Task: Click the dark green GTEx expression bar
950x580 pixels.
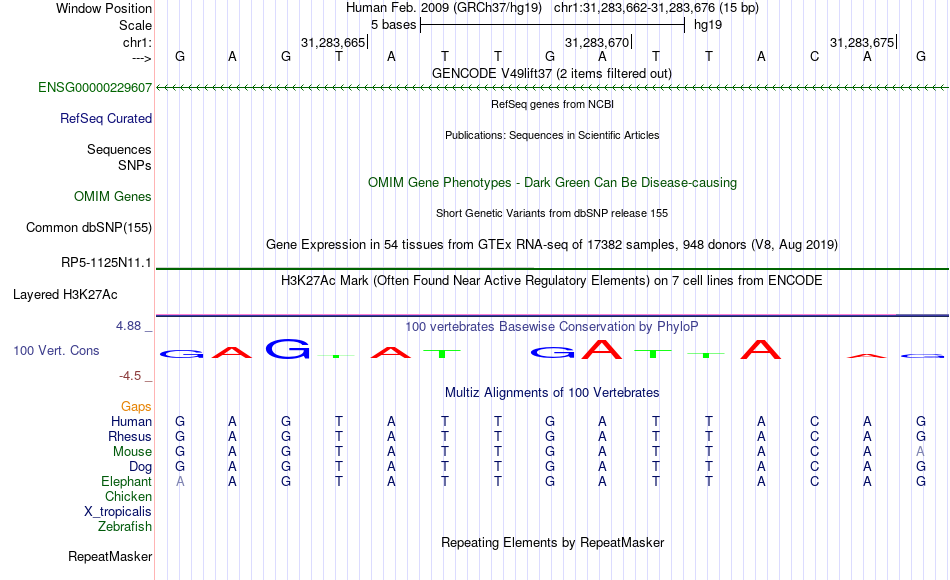Action: (x=553, y=268)
